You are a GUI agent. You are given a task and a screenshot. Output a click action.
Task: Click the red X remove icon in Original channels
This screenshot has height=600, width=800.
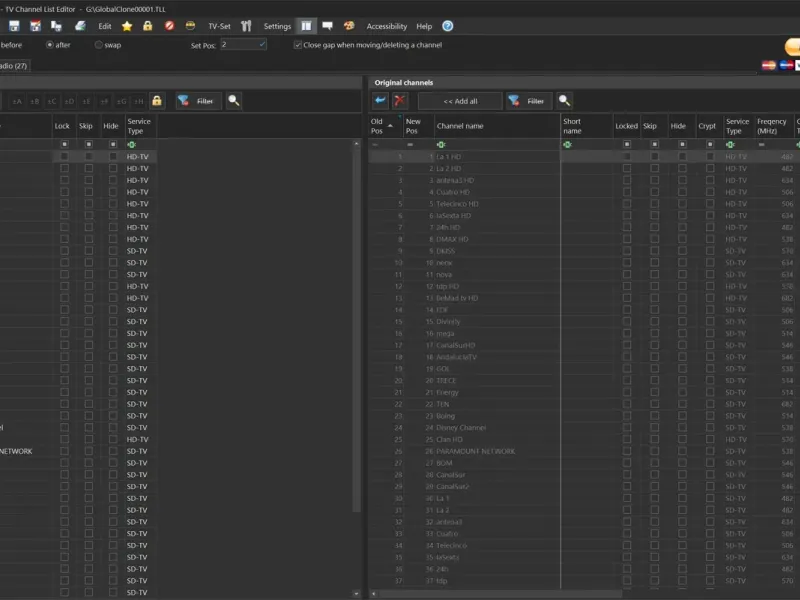[400, 101]
